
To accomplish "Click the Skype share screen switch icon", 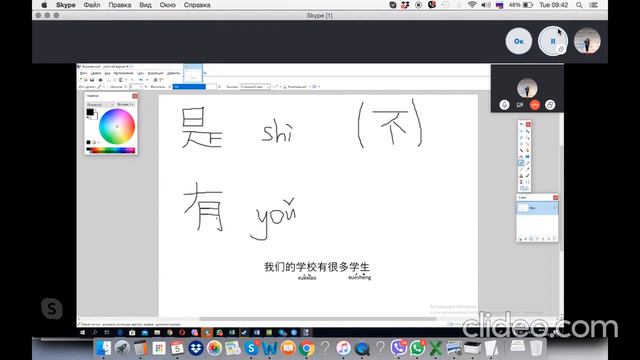I will 550,105.
